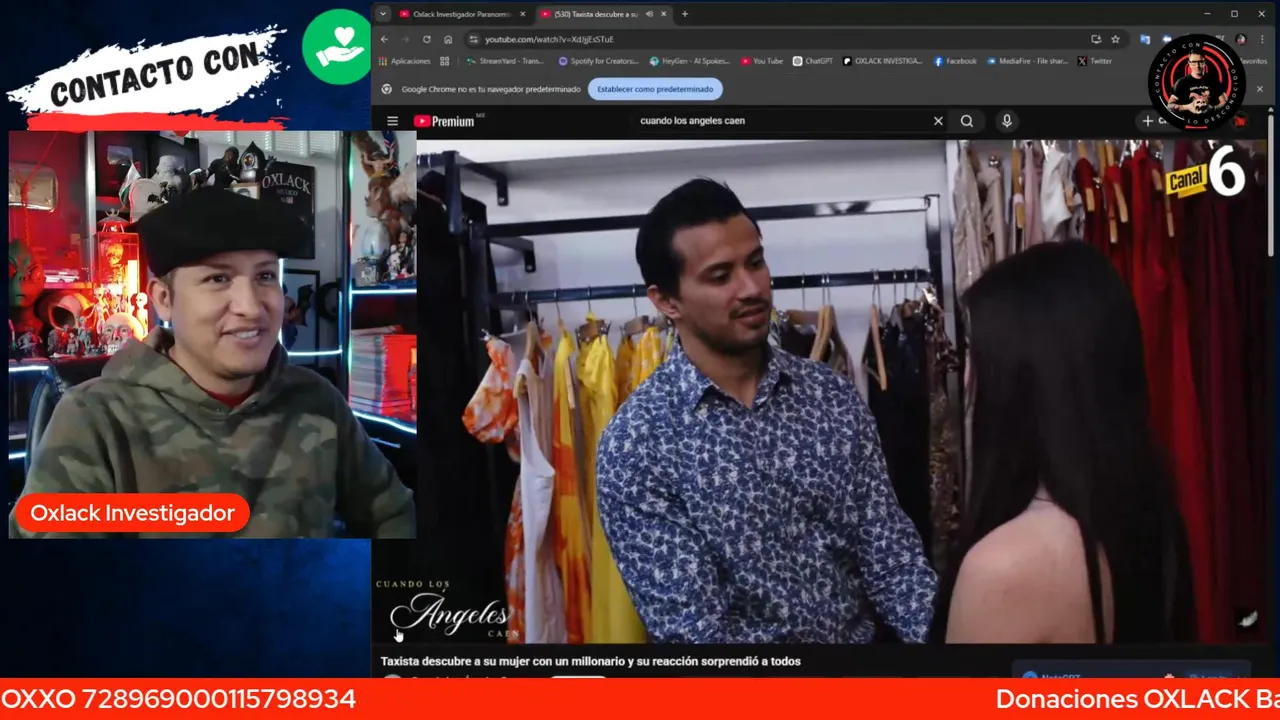Dismiss the default browser notification bar
The height and width of the screenshot is (720, 1280).
tap(1259, 89)
